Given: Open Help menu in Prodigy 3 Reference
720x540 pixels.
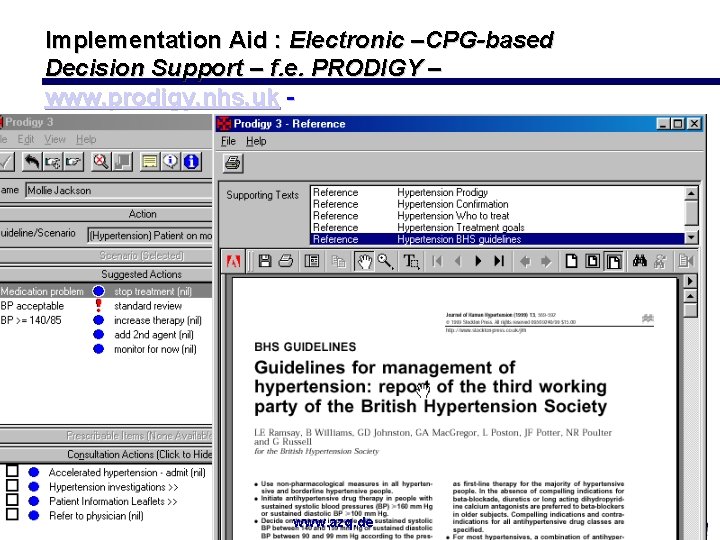Looking at the screenshot, I should coord(256,141).
